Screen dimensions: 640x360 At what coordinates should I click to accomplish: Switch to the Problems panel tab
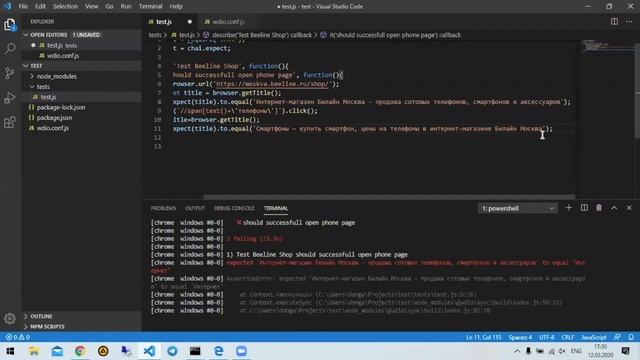point(163,208)
